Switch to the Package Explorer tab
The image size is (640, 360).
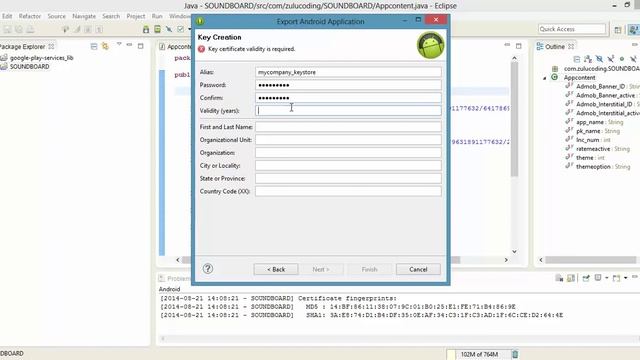[x=27, y=47]
